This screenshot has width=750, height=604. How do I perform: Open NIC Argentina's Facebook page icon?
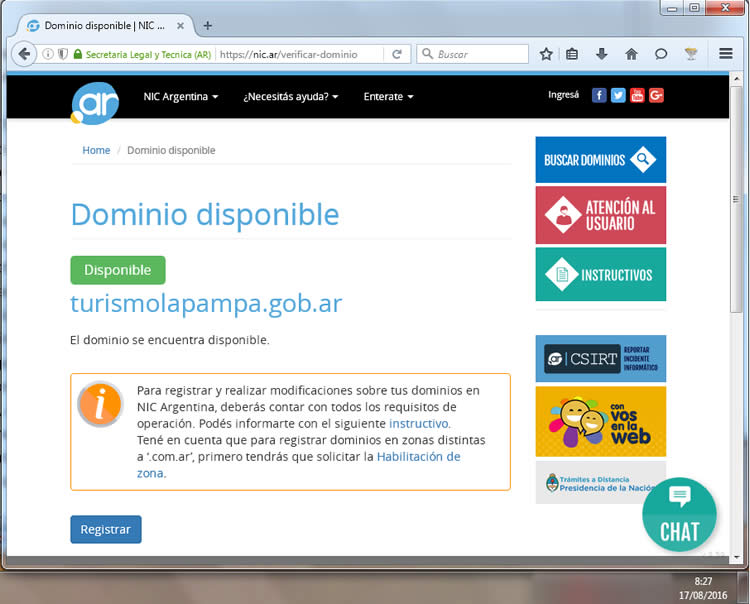[599, 96]
